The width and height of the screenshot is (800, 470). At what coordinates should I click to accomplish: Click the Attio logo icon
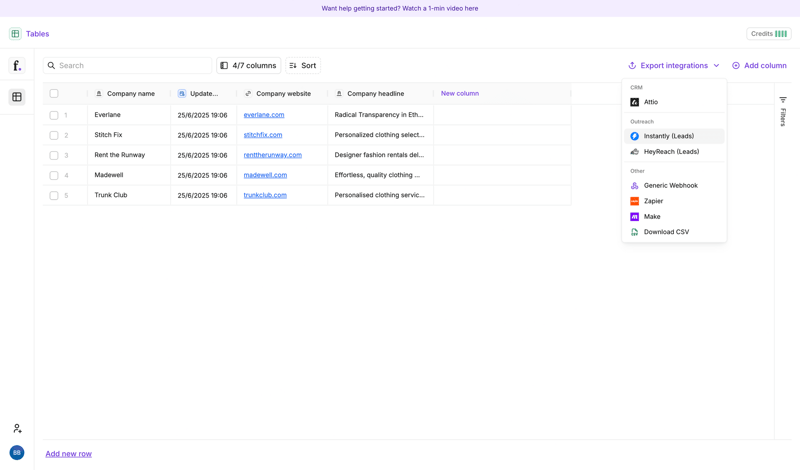[634, 102]
